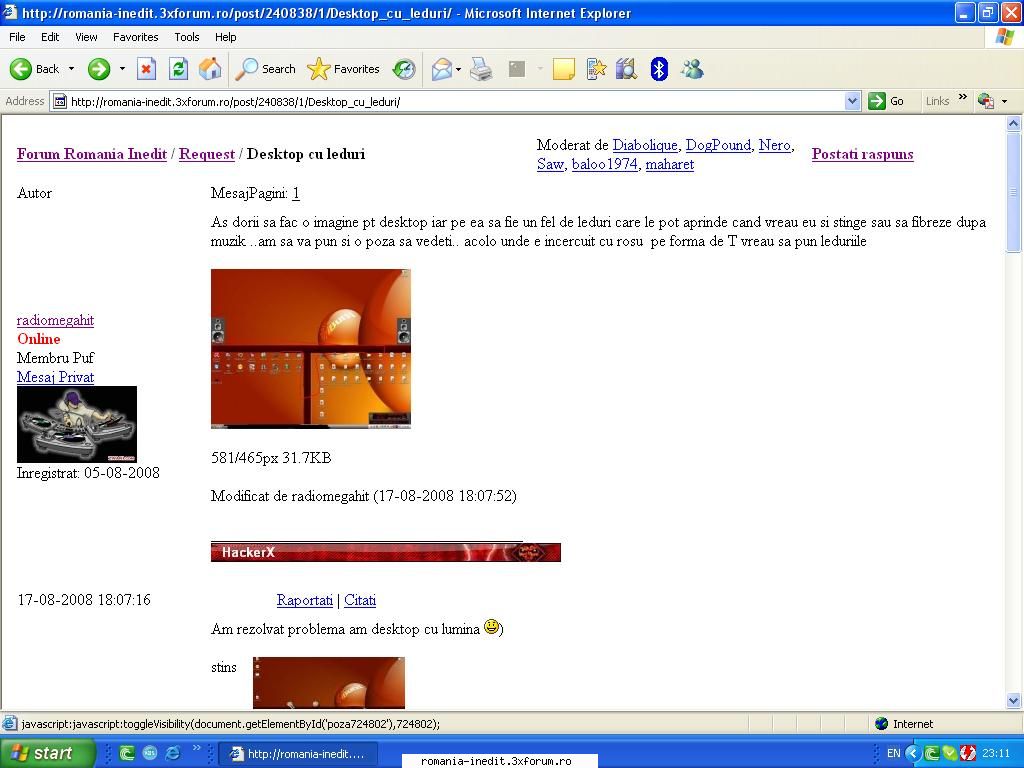Open the Search magnifier in the toolbar
Screen dimensions: 1024x768
tap(247, 69)
